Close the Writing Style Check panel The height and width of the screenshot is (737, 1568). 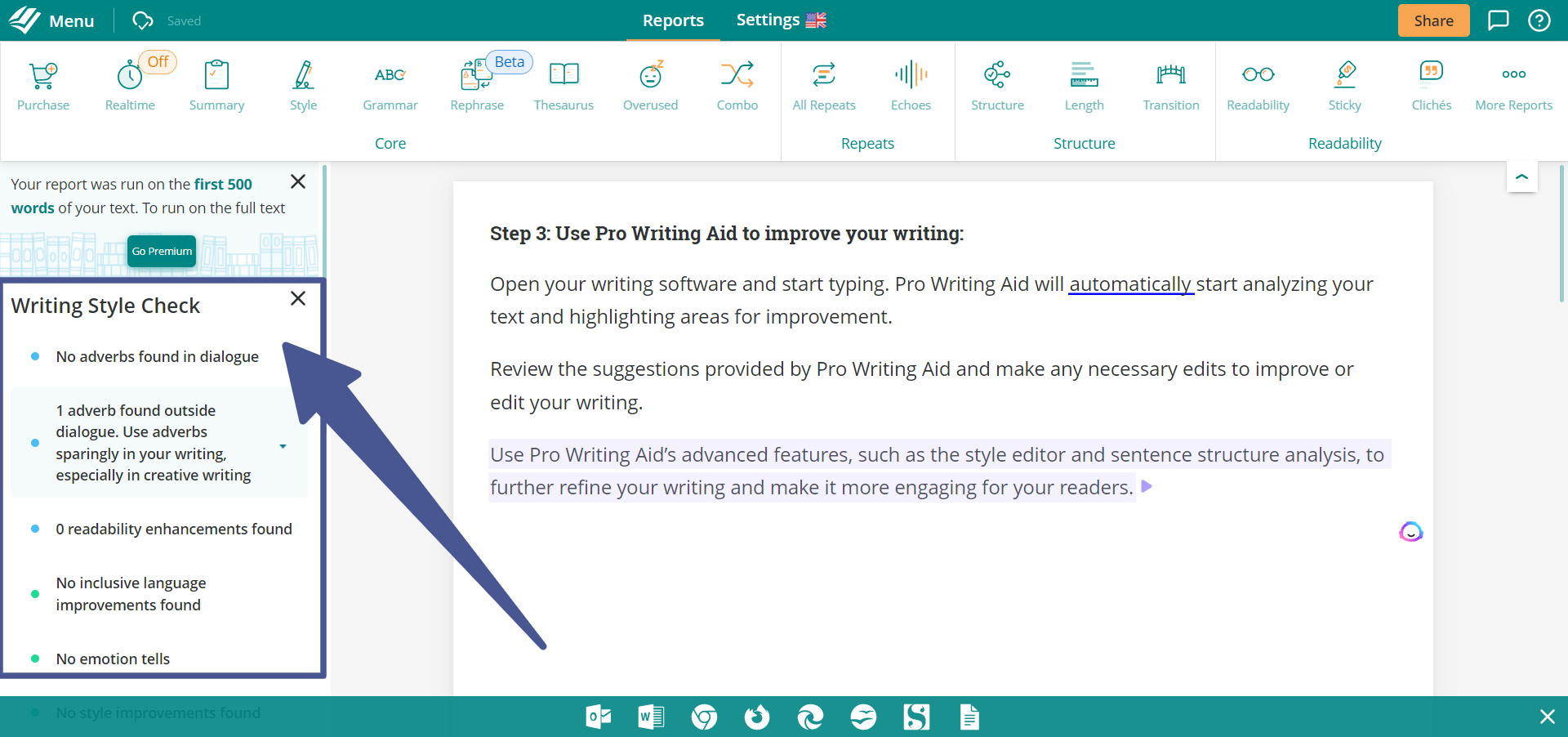click(298, 298)
